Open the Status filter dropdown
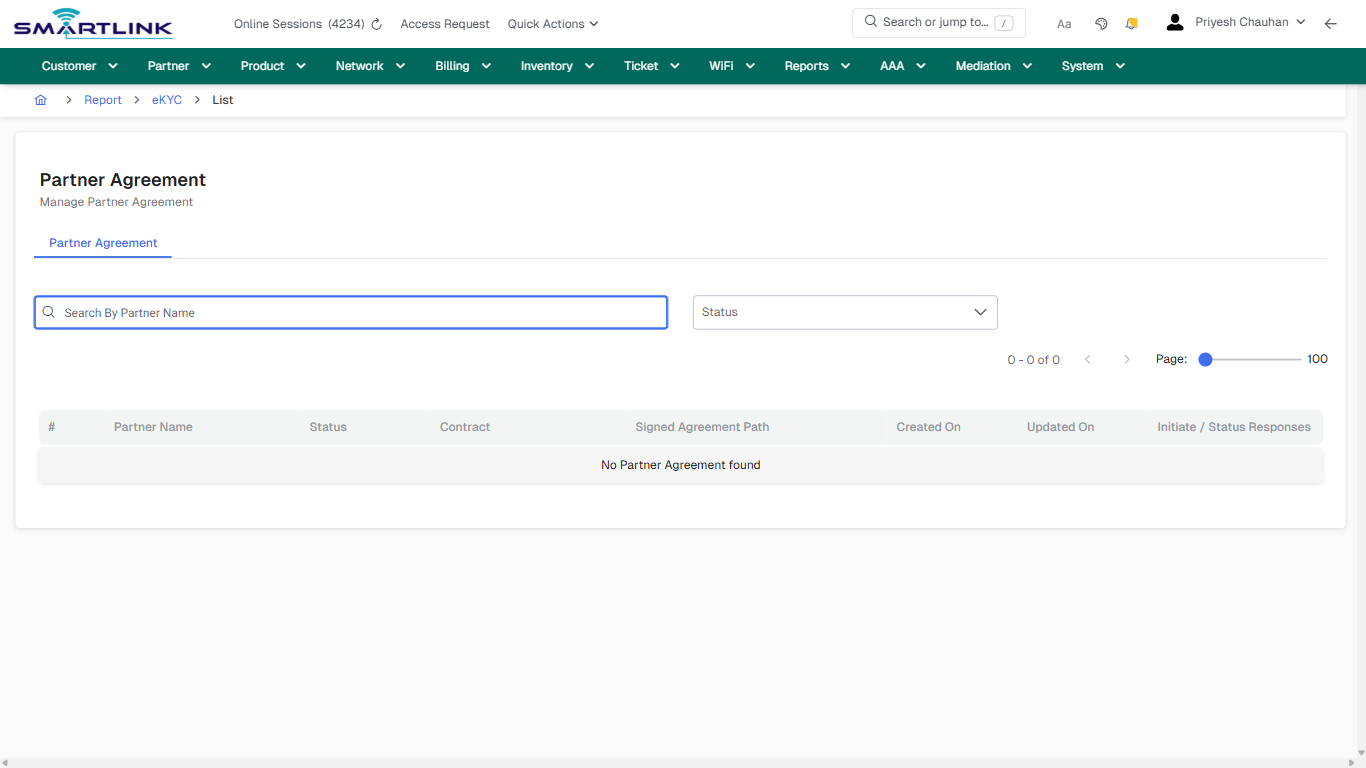This screenshot has width=1366, height=768. [844, 312]
